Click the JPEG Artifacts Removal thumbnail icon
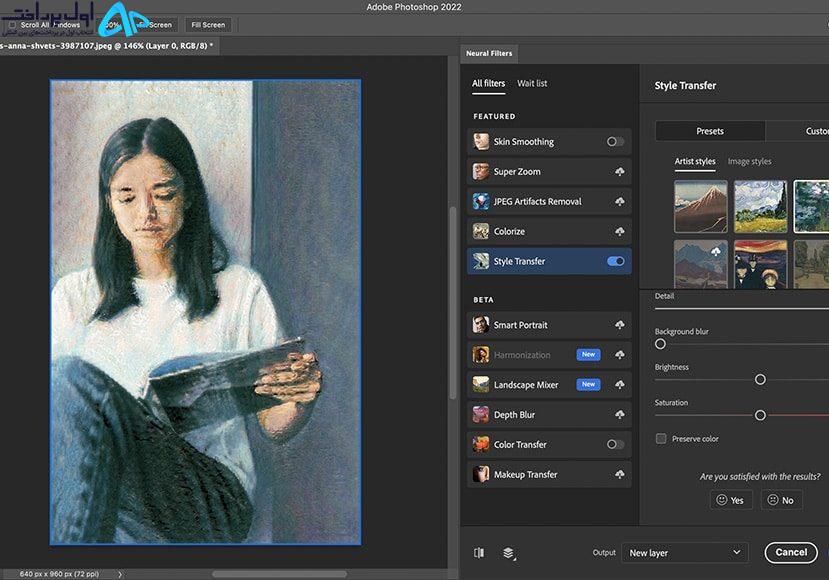This screenshot has width=829, height=580. (x=481, y=201)
